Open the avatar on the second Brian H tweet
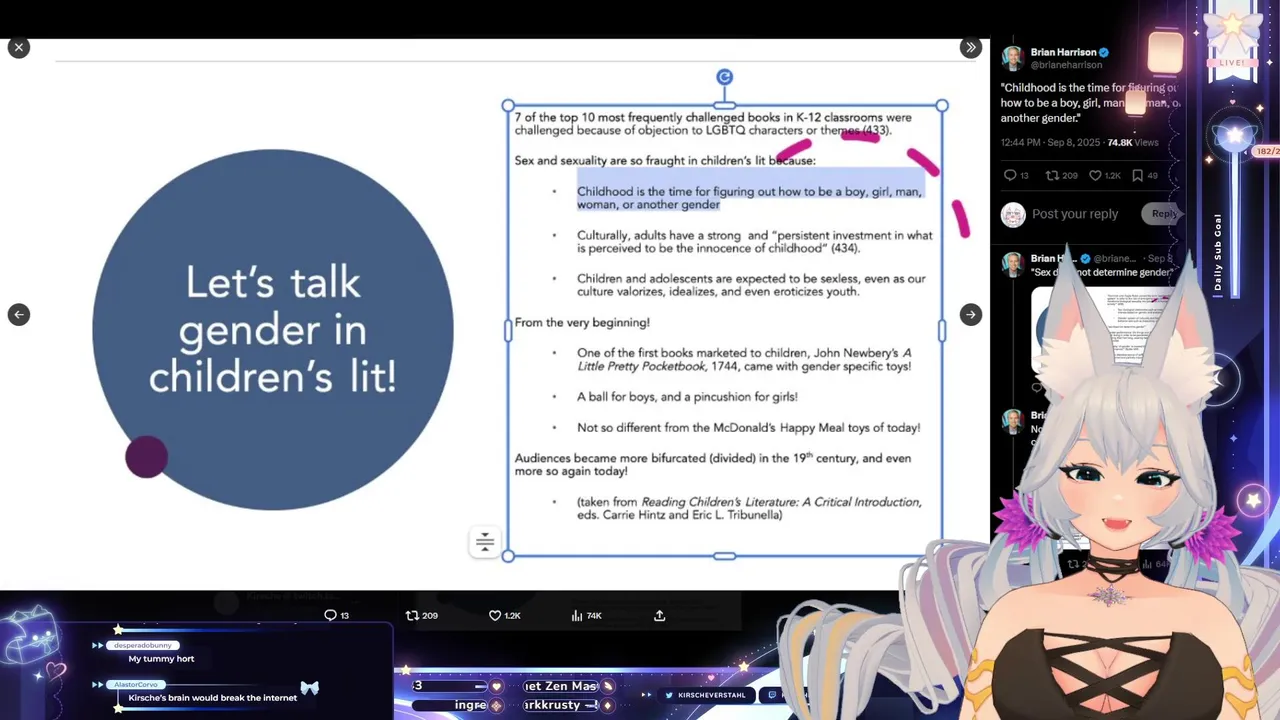Viewport: 1280px width, 720px height. 1013,264
